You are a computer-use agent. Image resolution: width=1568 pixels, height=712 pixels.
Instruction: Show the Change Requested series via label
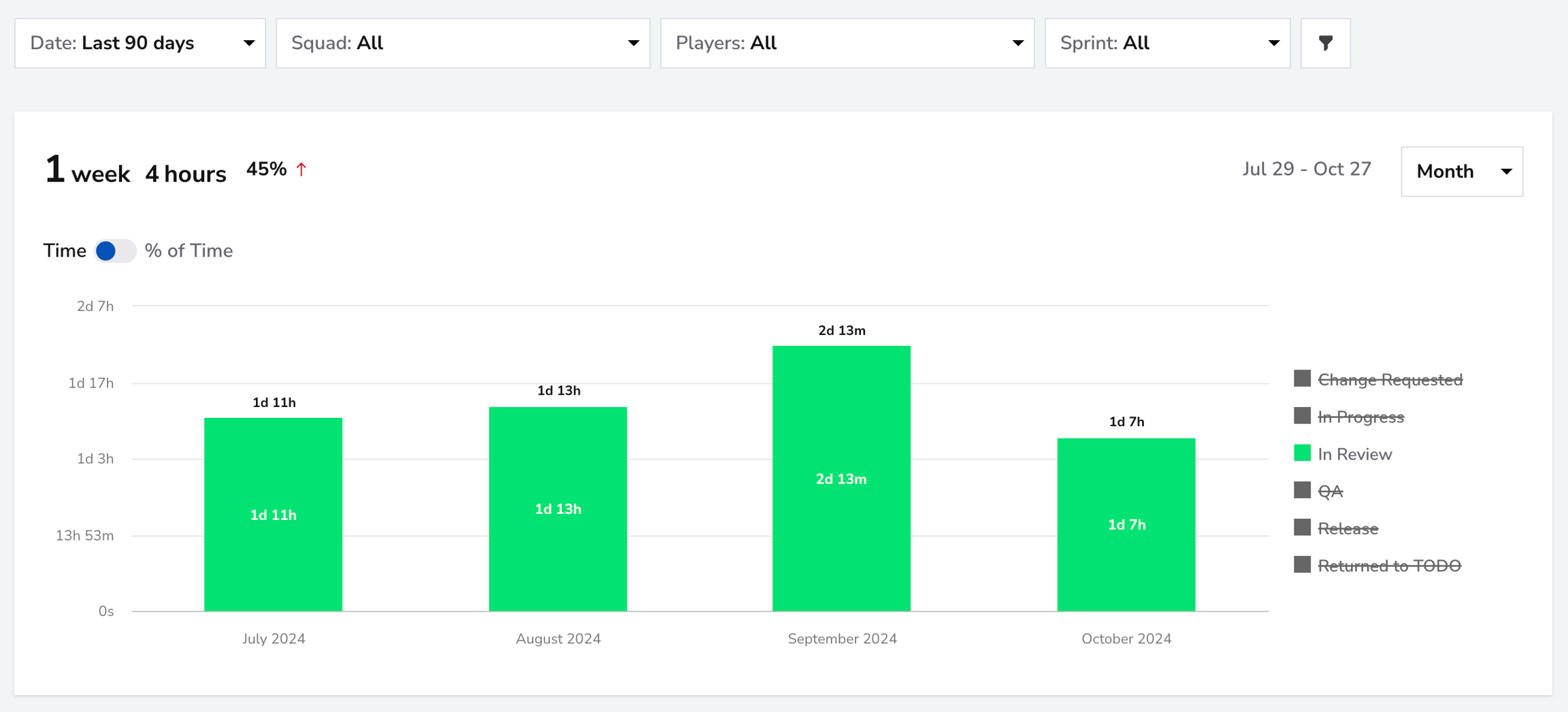(1390, 380)
